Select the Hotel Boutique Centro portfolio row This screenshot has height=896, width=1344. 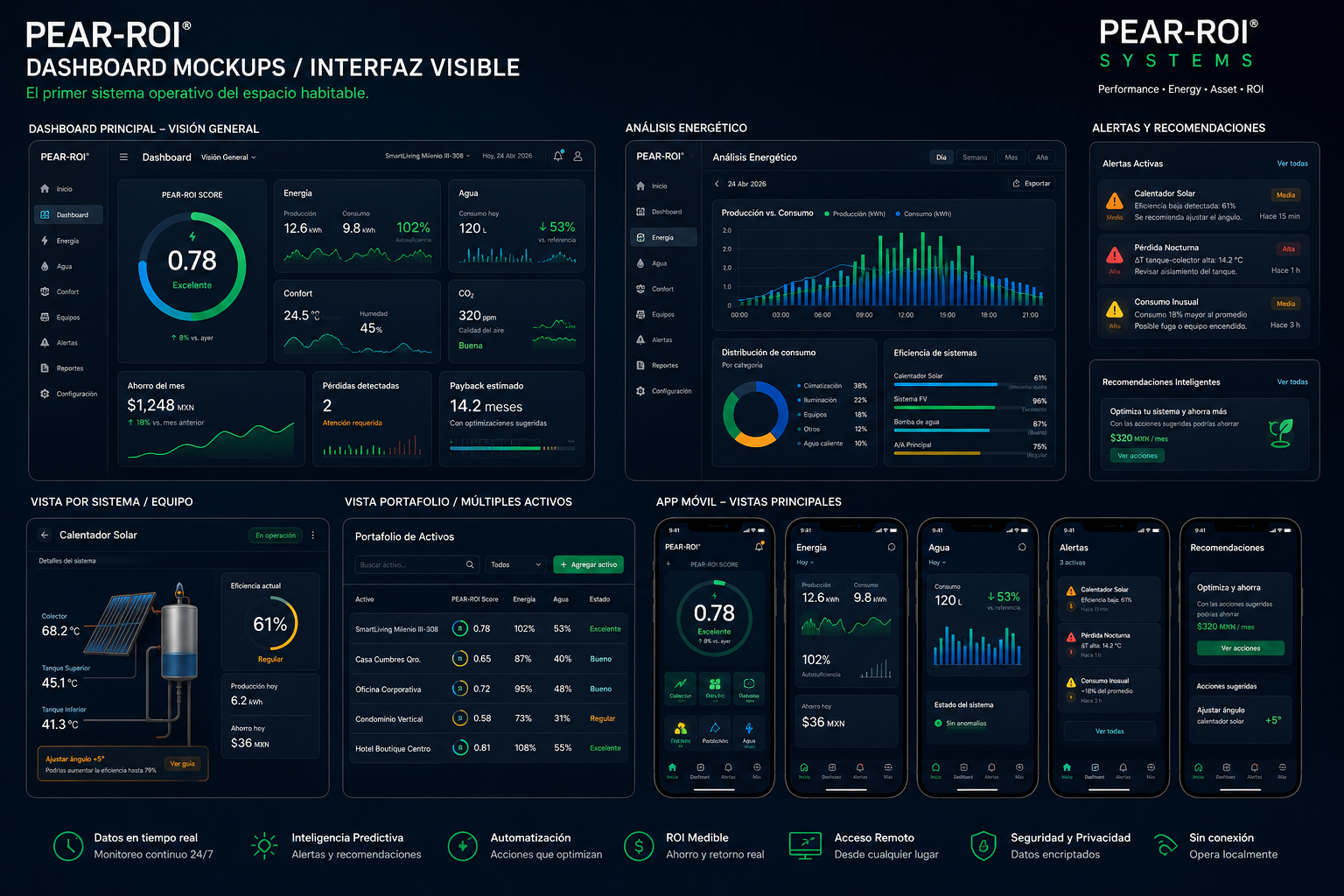pyautogui.click(x=489, y=748)
